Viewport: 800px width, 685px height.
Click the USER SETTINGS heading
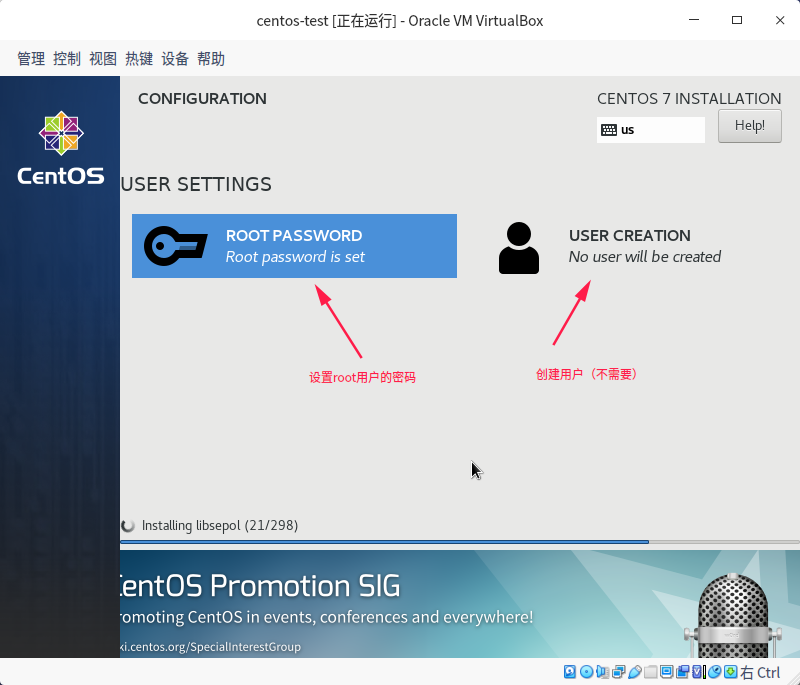tap(196, 184)
